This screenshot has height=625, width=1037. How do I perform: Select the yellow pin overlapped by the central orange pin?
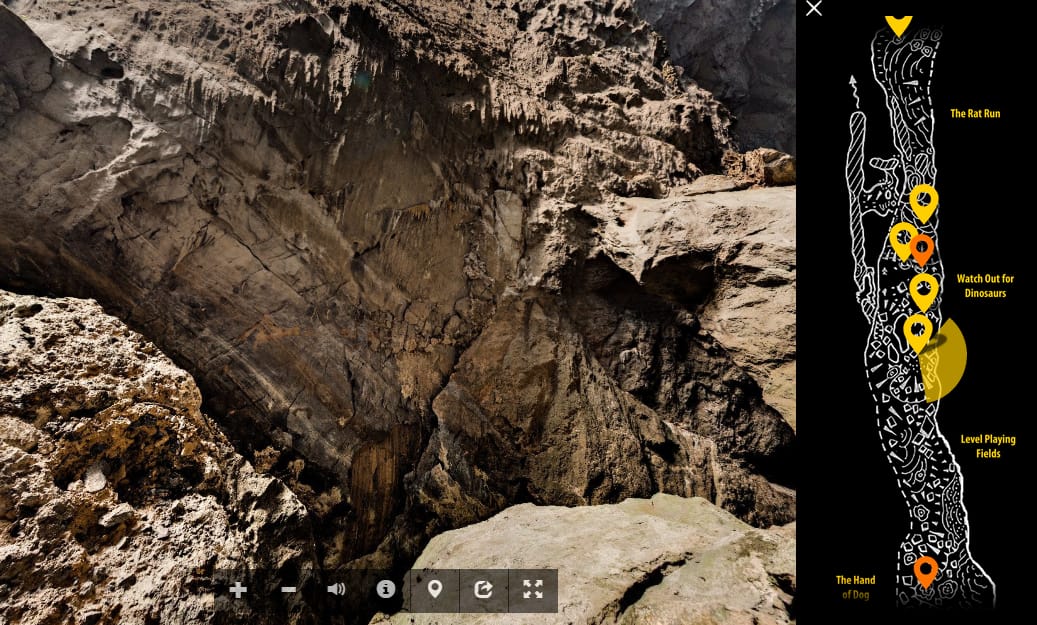(x=901, y=241)
